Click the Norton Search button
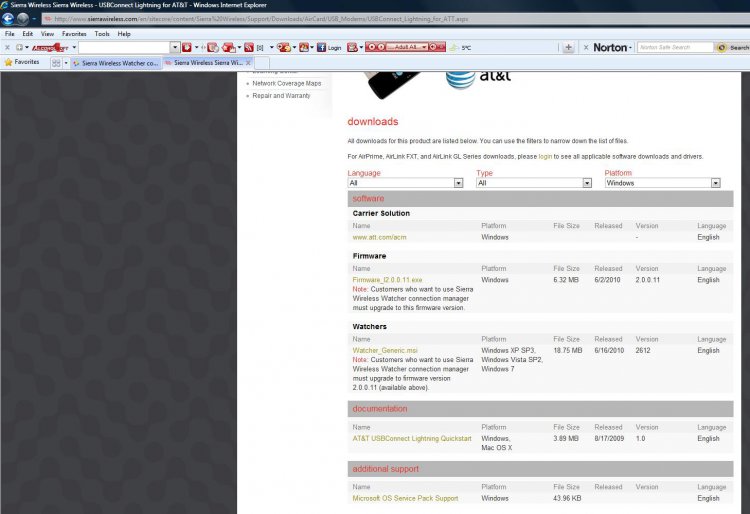Viewport: 750px width, 514px height. tap(733, 47)
